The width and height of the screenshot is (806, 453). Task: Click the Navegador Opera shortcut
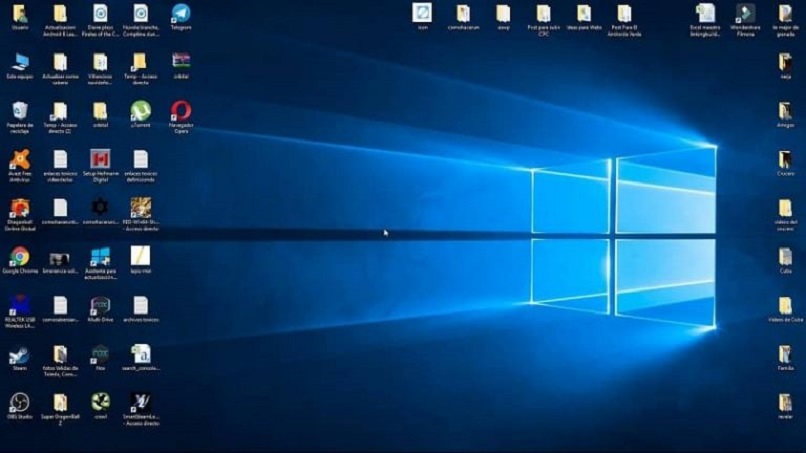pyautogui.click(x=181, y=110)
